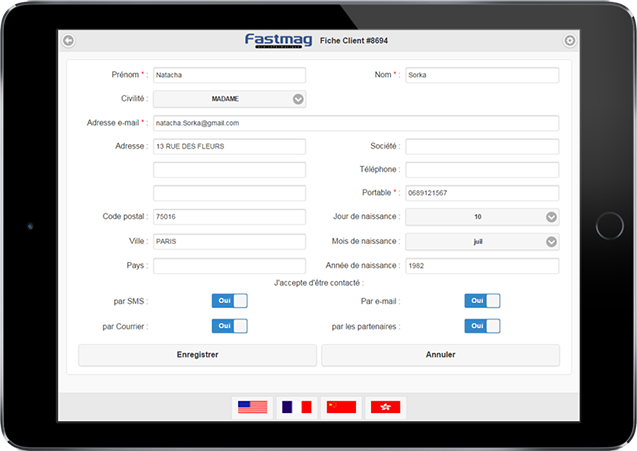Toggle the 'par les partenaires' switch
The image size is (637, 451).
click(x=482, y=326)
